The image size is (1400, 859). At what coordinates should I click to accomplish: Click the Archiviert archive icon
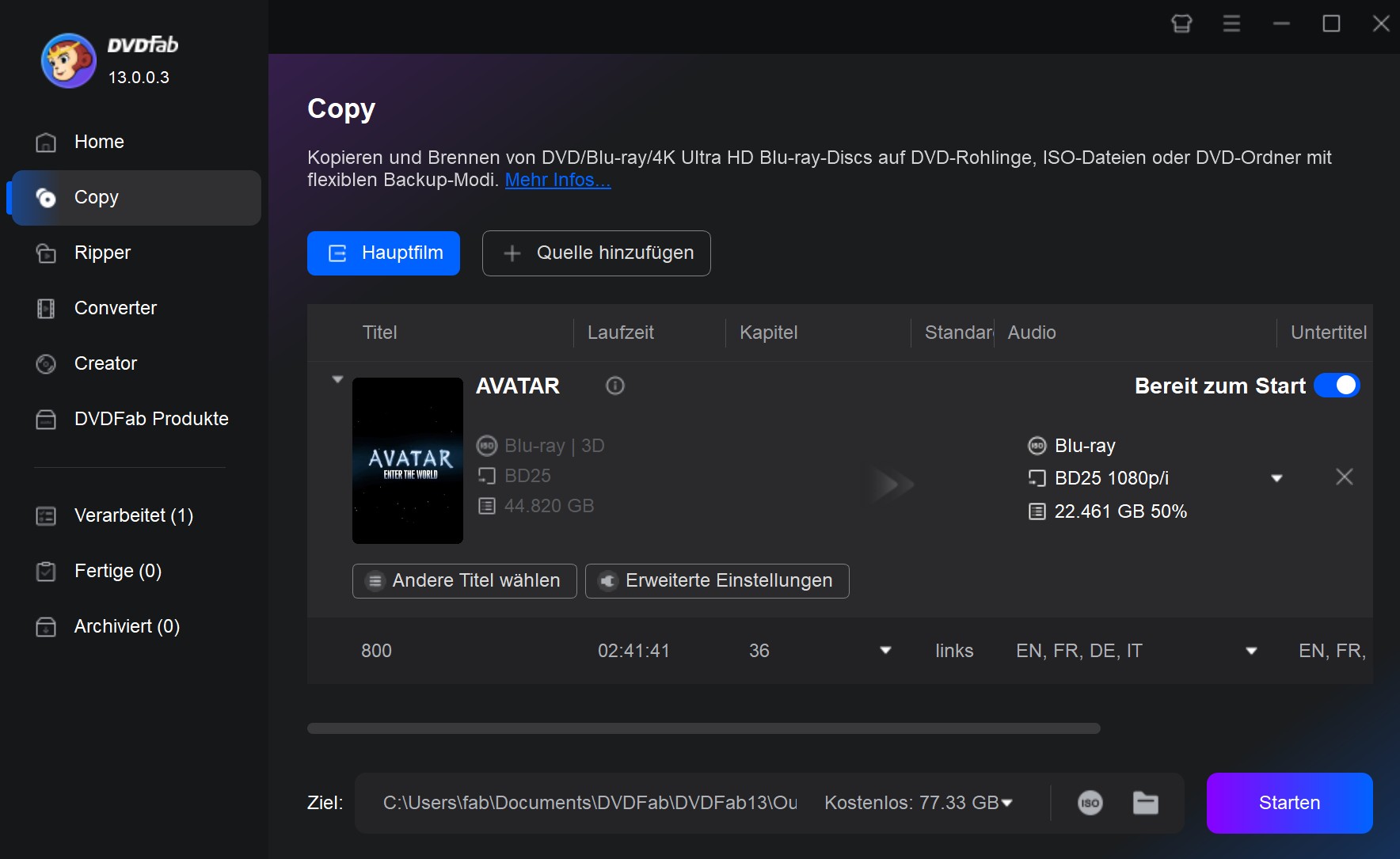click(46, 627)
